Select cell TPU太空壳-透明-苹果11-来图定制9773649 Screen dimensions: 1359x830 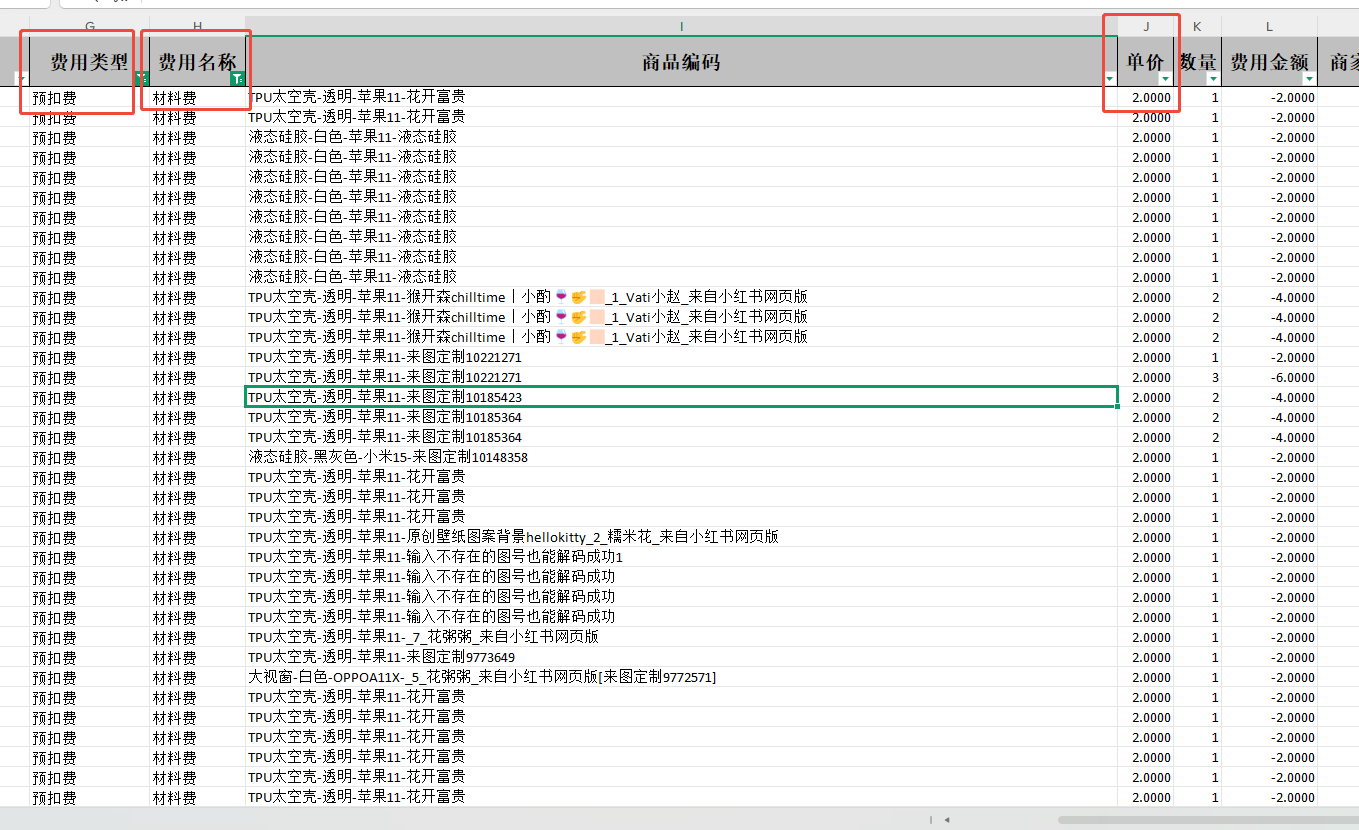[681, 657]
